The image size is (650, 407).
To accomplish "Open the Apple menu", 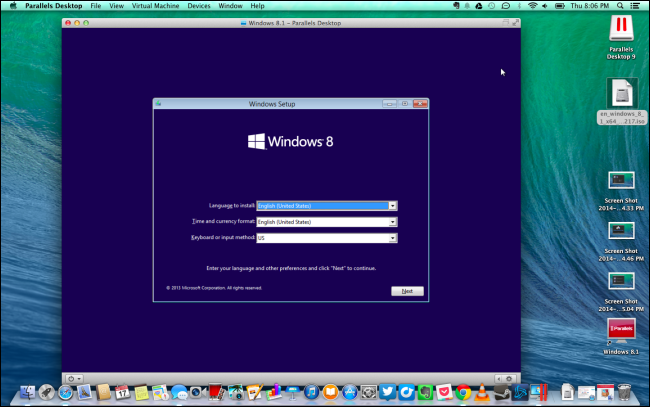I will pos(13,6).
